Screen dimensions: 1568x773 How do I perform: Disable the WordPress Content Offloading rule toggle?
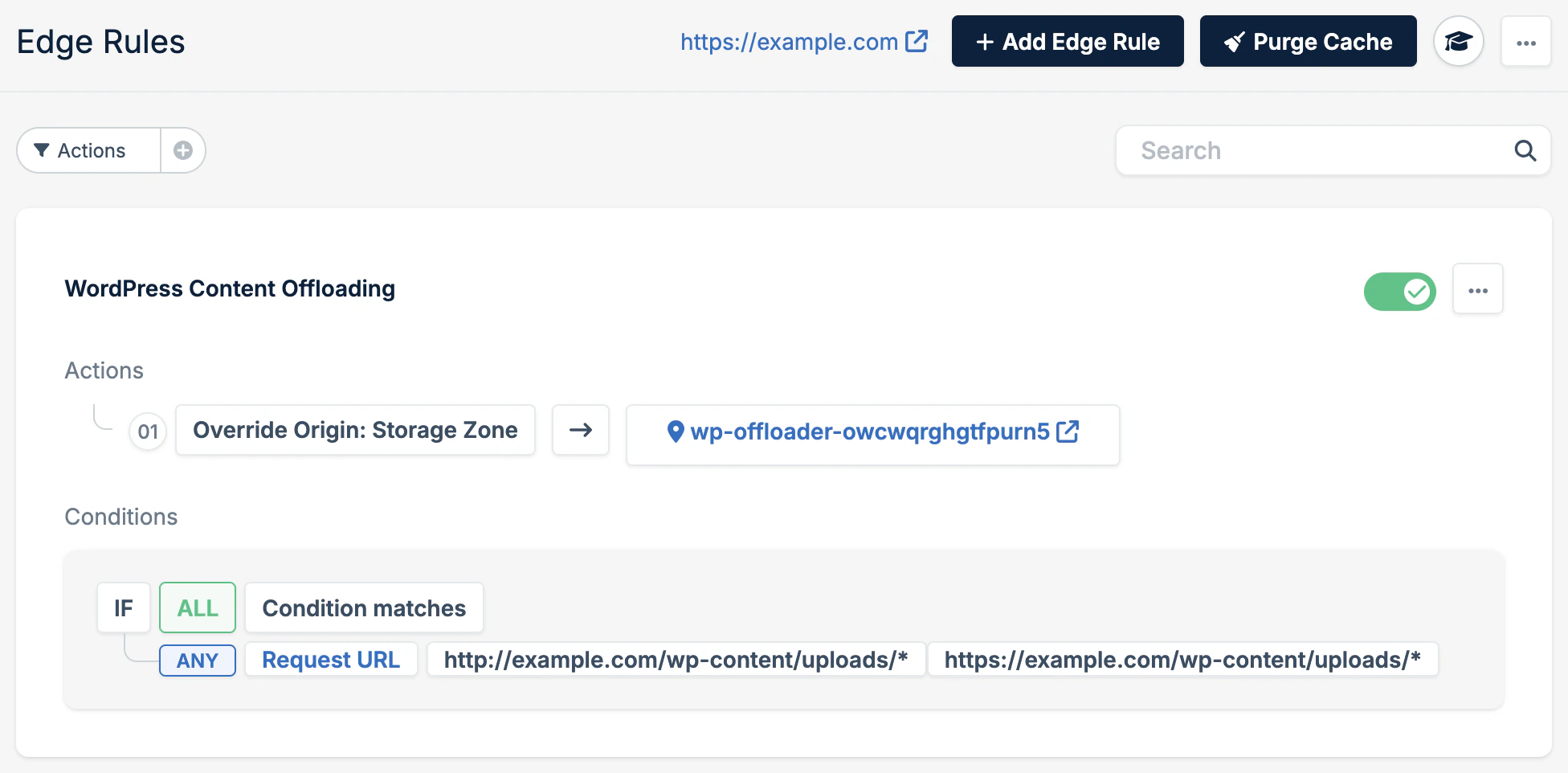[x=1399, y=291]
